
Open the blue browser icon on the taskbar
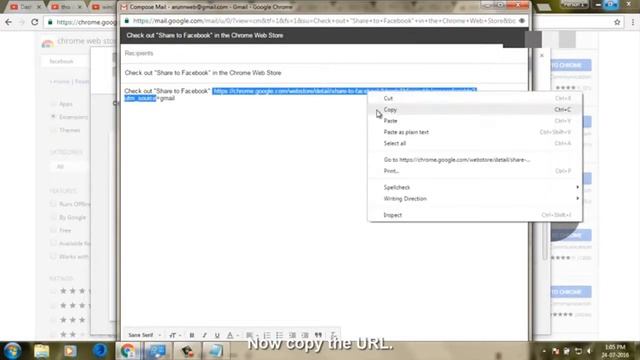[100, 351]
